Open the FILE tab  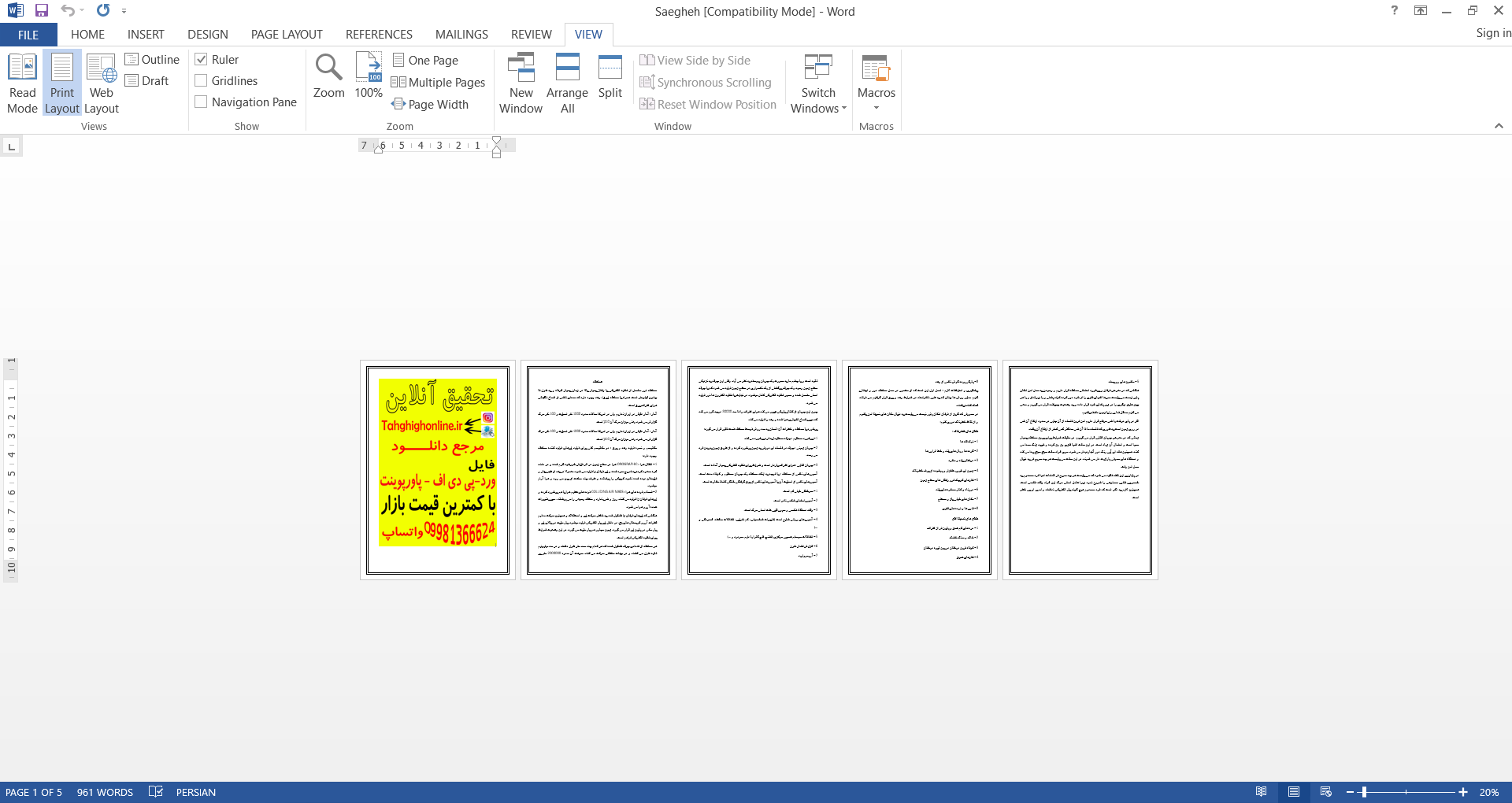point(28,35)
